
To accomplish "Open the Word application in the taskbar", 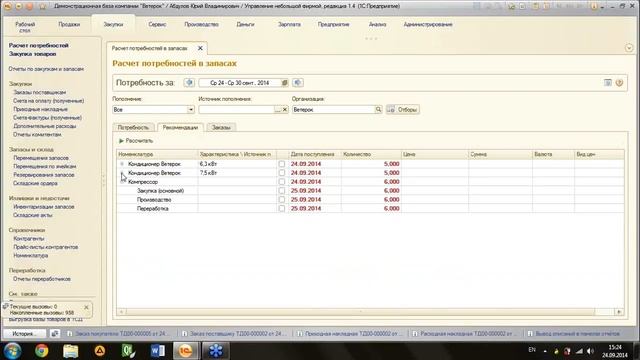I will 158,351.
